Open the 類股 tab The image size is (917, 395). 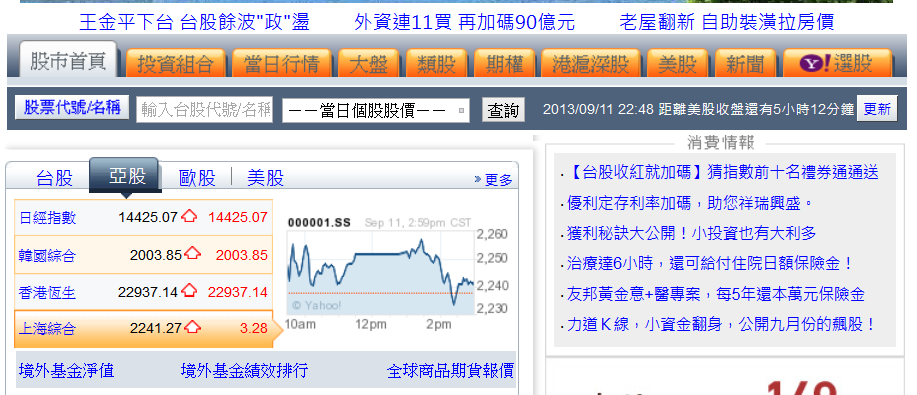tap(436, 63)
